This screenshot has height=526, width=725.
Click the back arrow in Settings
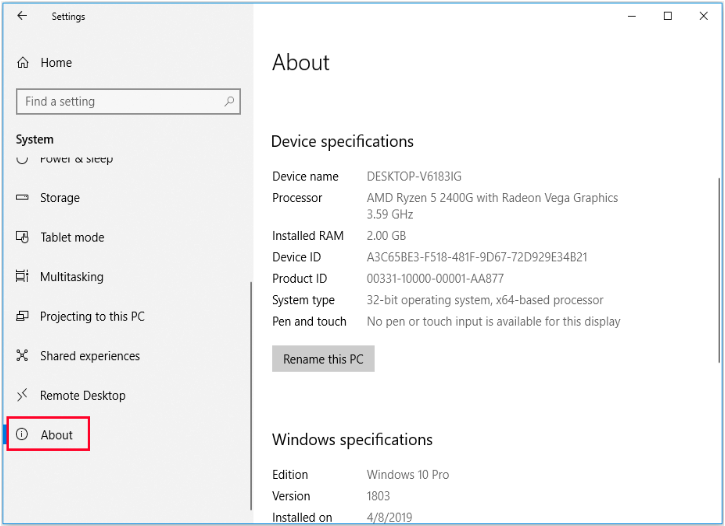(x=22, y=16)
